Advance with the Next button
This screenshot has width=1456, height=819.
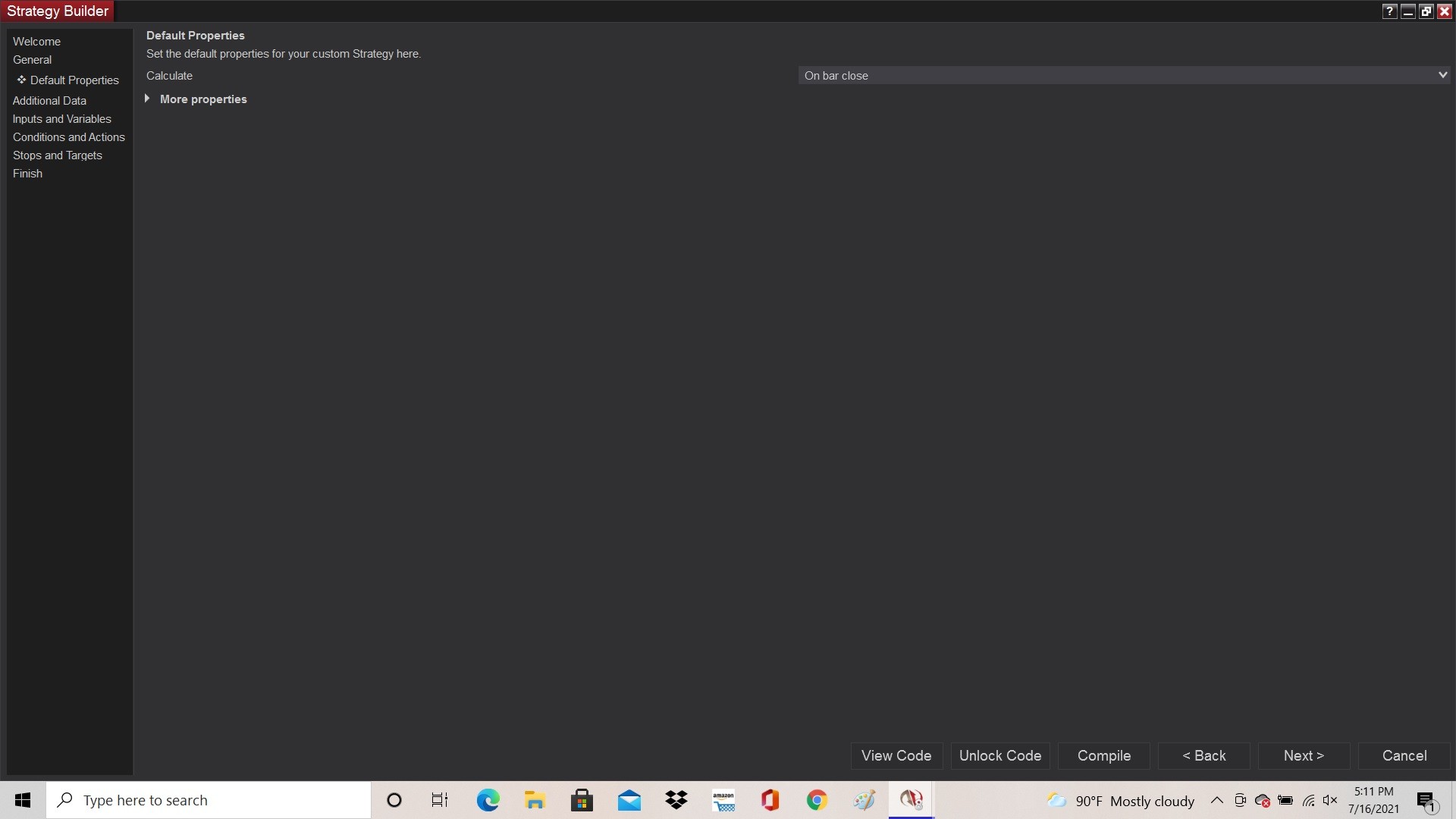pos(1303,755)
